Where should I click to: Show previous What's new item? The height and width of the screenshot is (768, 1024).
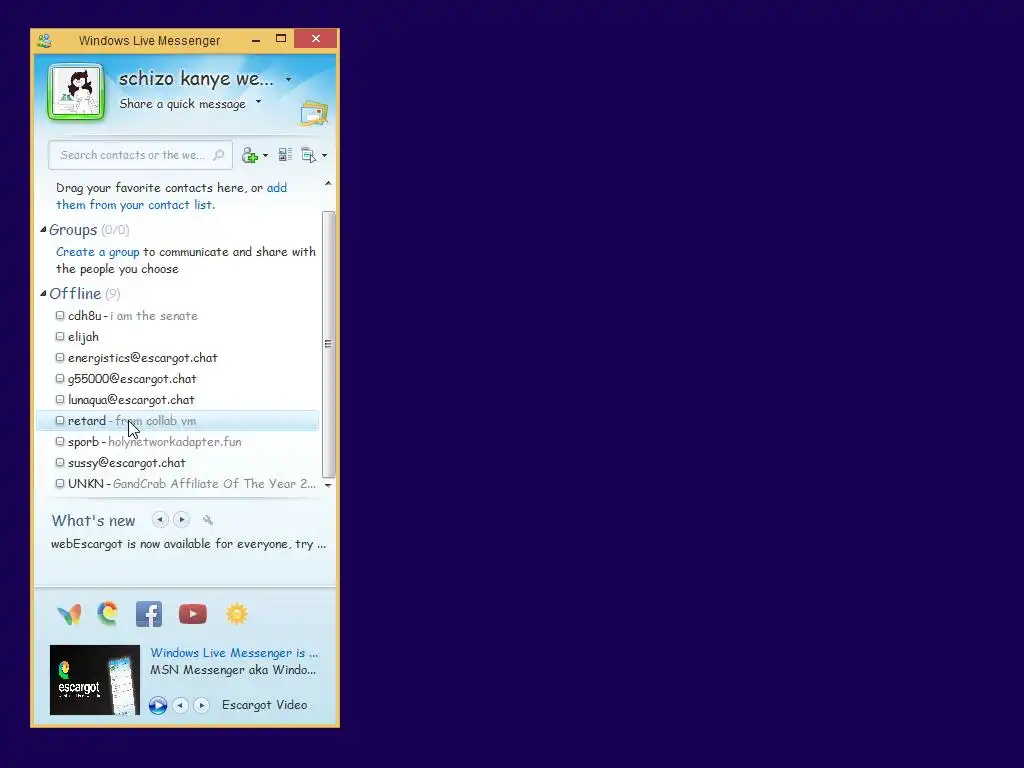(x=160, y=520)
